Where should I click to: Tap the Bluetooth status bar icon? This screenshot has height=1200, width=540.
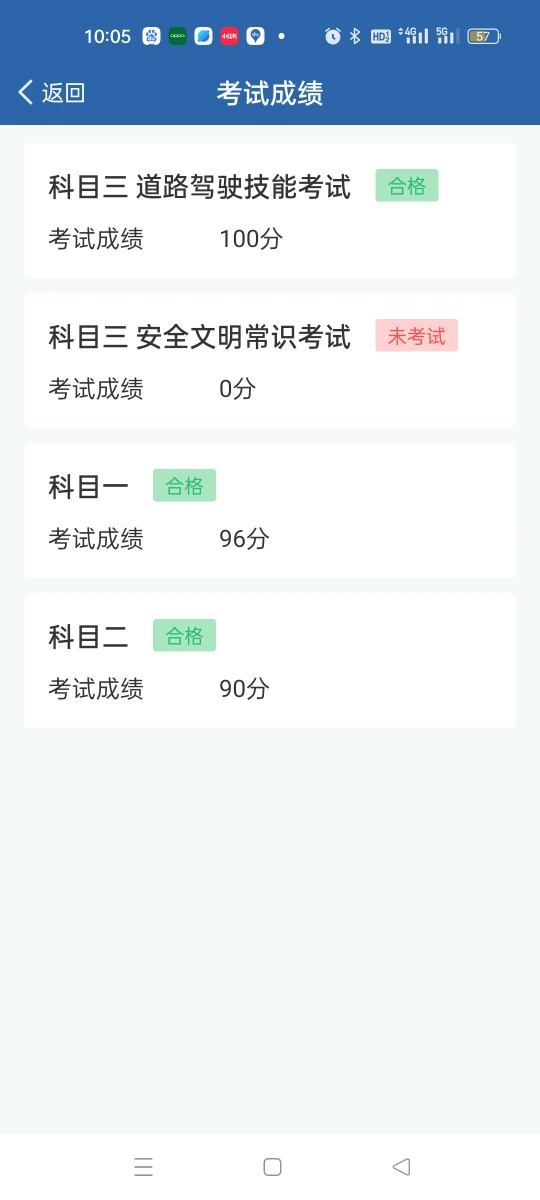(x=354, y=36)
